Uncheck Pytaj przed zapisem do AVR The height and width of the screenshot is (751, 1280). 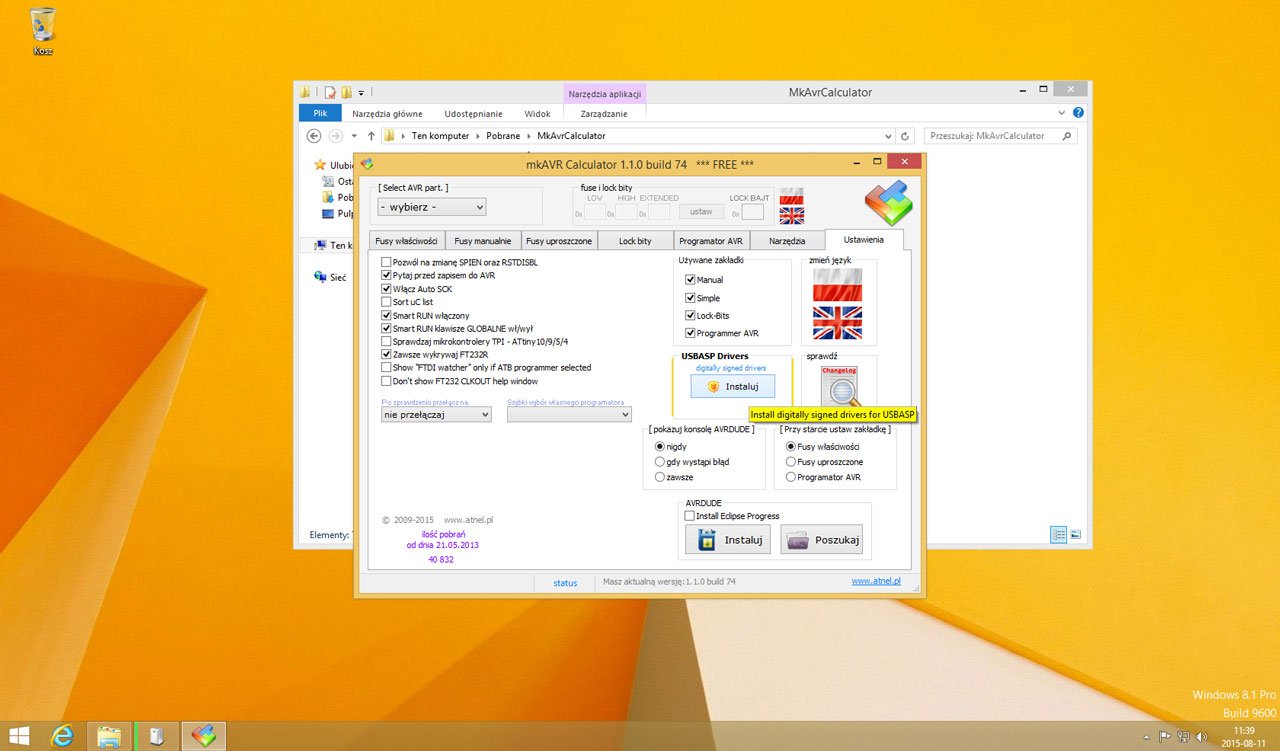(x=386, y=275)
